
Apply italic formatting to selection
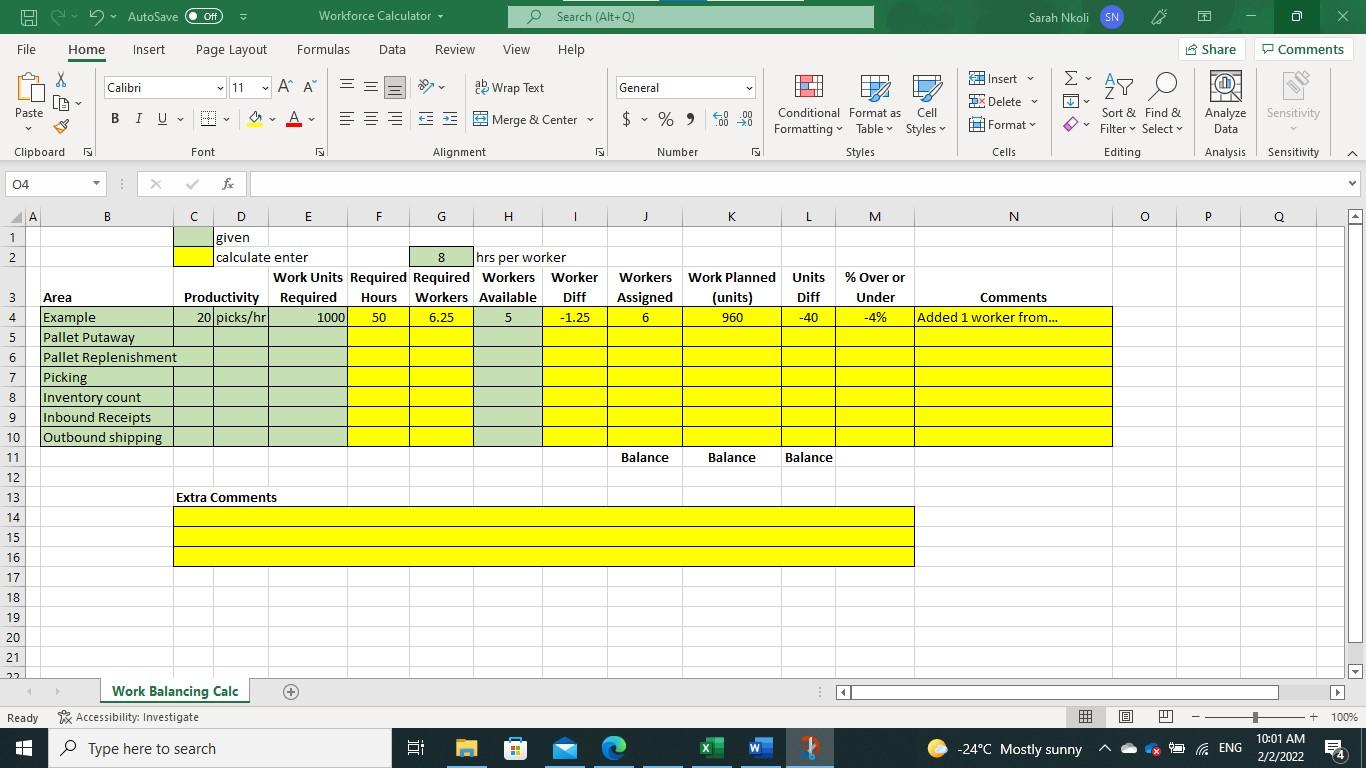(138, 119)
